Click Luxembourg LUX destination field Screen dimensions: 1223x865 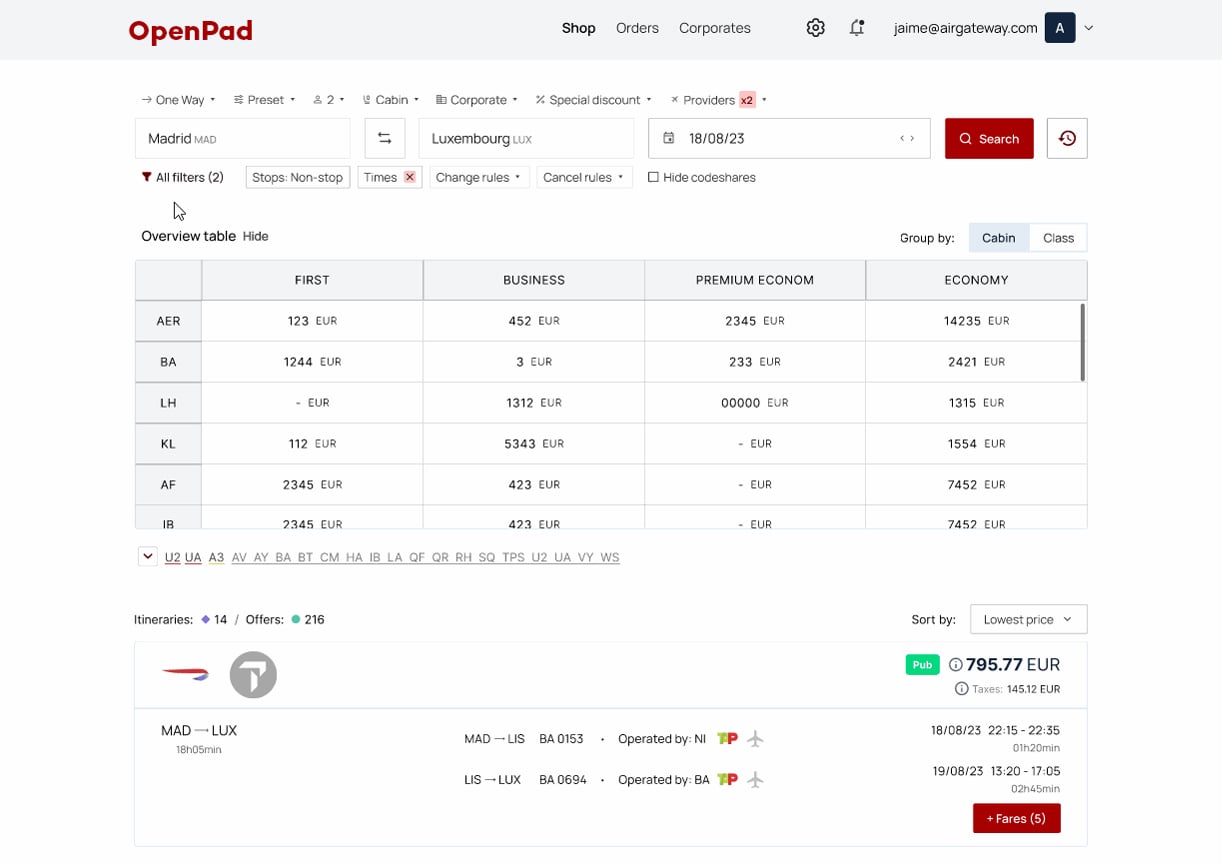[526, 139]
